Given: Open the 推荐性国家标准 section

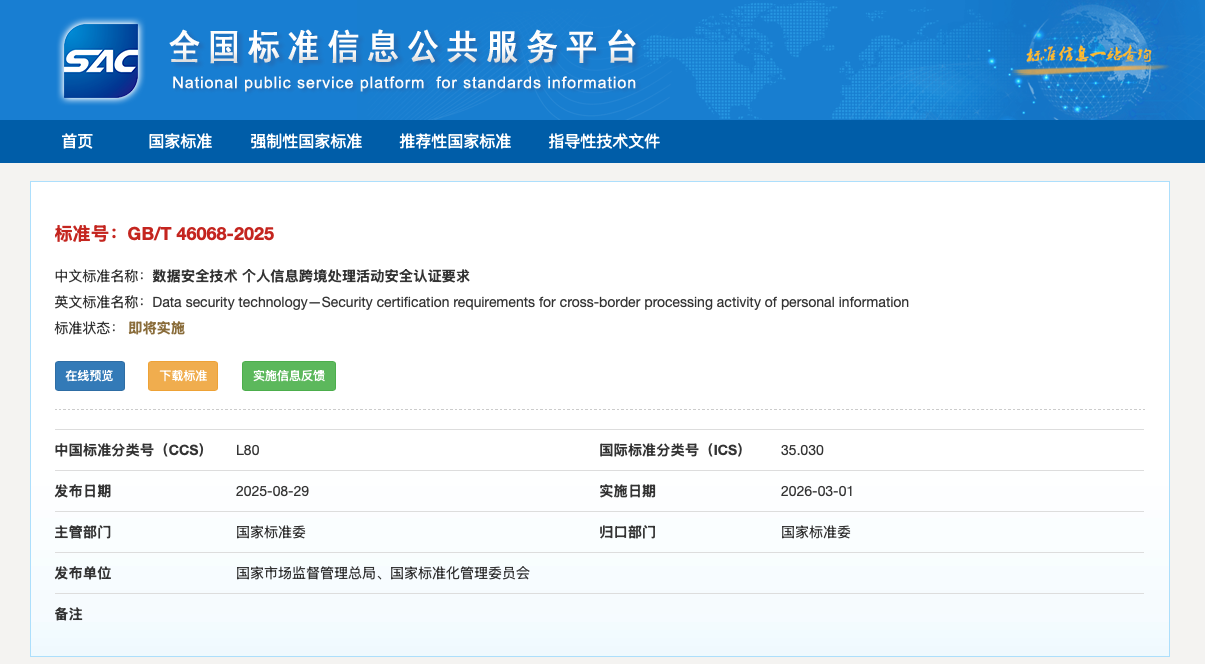Looking at the screenshot, I should click(x=455, y=141).
